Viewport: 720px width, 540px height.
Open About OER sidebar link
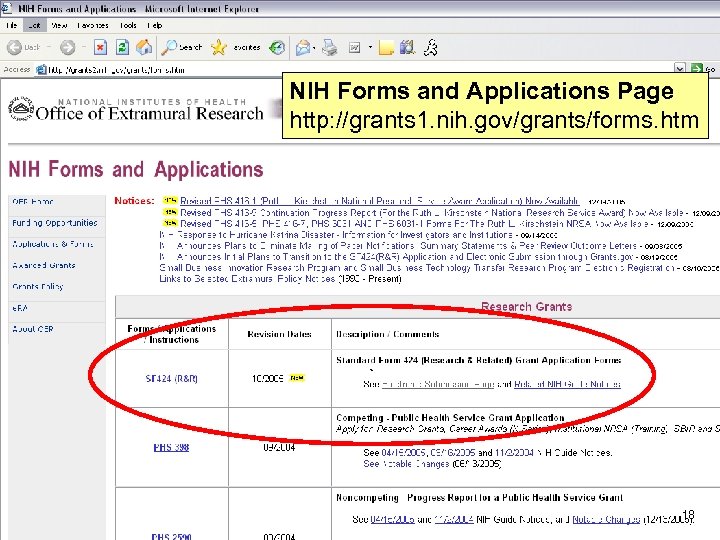tap(33, 329)
